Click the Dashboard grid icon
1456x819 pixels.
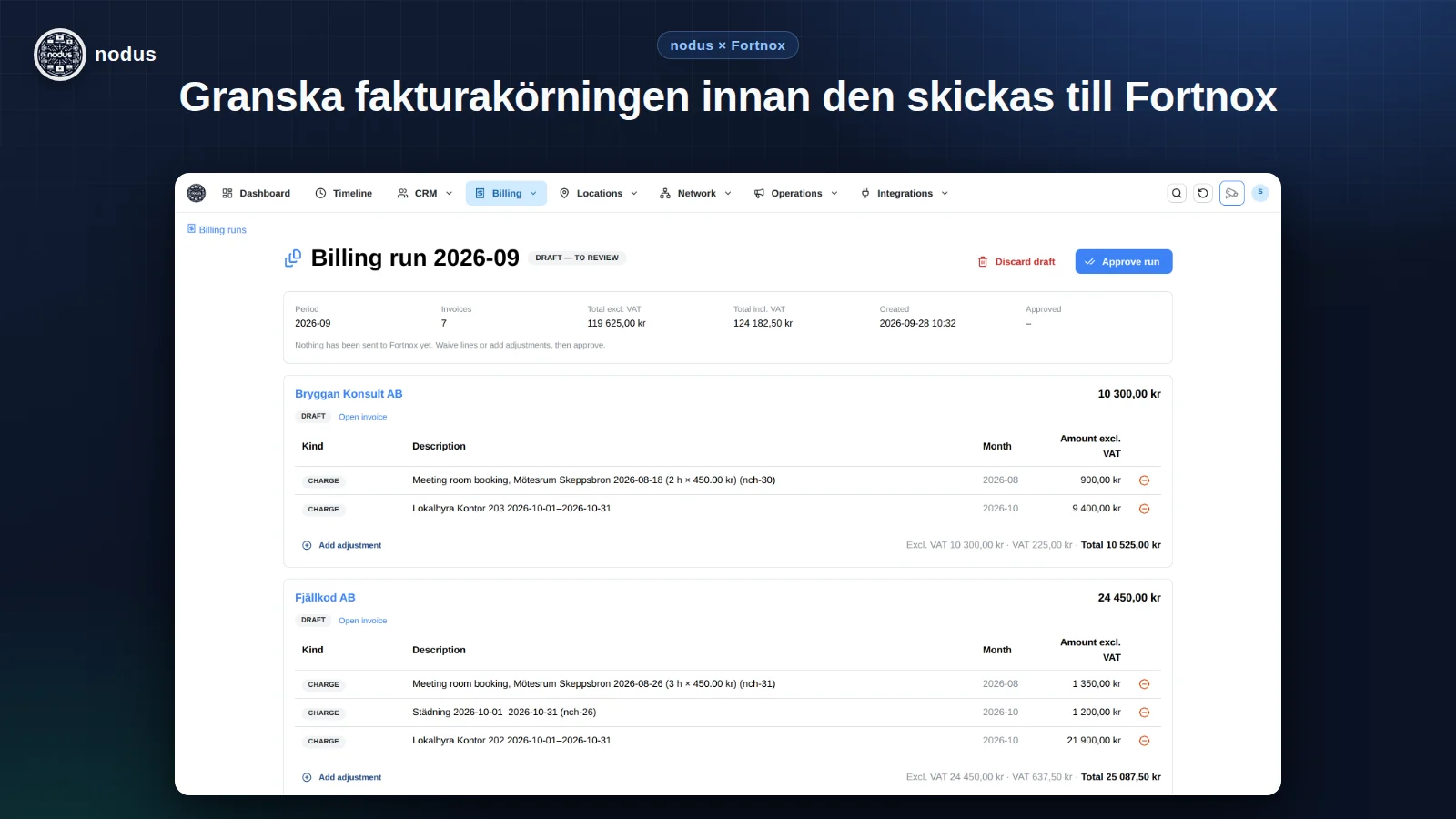click(227, 193)
